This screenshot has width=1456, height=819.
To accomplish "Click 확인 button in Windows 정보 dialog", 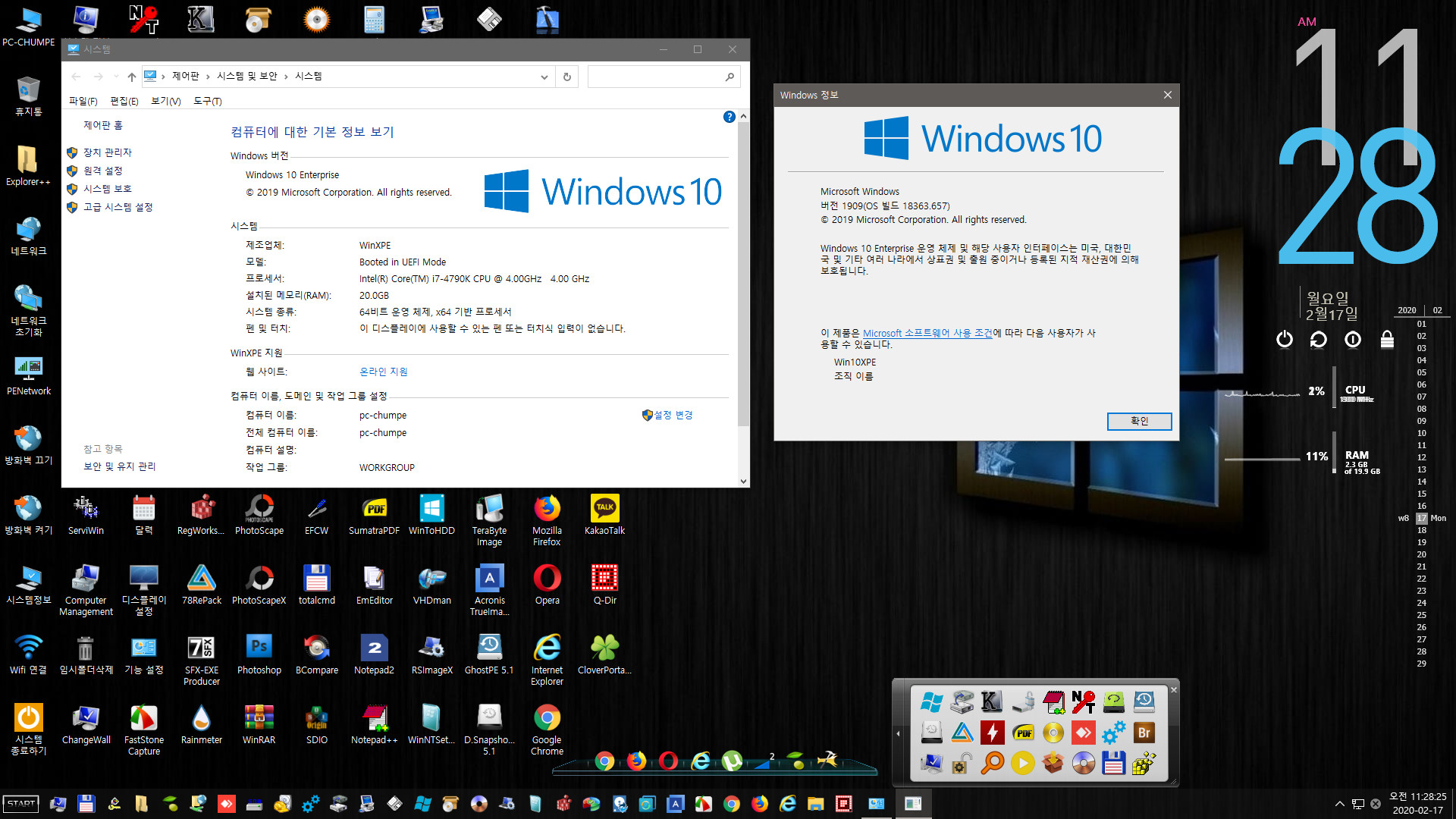I will coord(1139,421).
